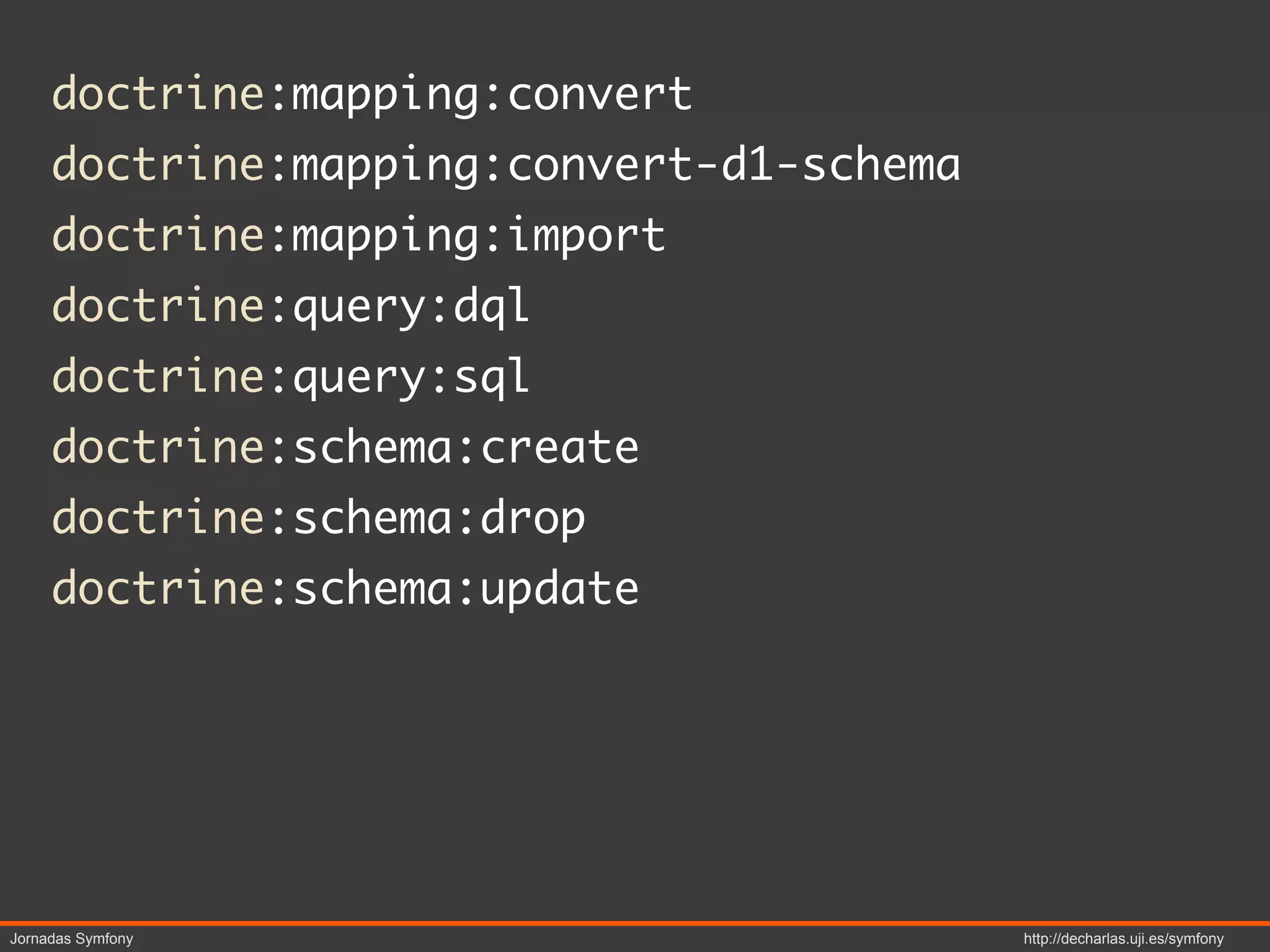Open the decharlas.uji.es/symfony footer link
The height and width of the screenshot is (952, 1270).
(x=1124, y=939)
